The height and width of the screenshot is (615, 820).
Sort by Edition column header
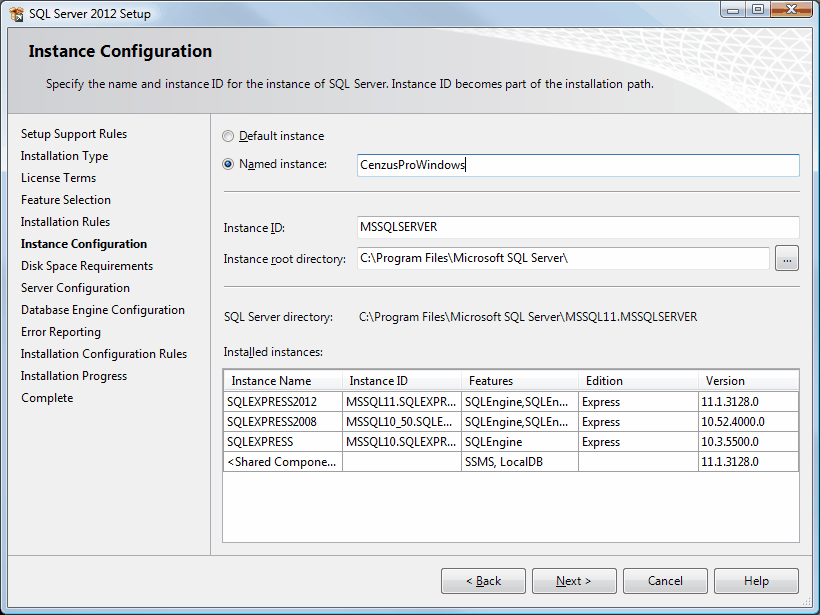(x=638, y=381)
